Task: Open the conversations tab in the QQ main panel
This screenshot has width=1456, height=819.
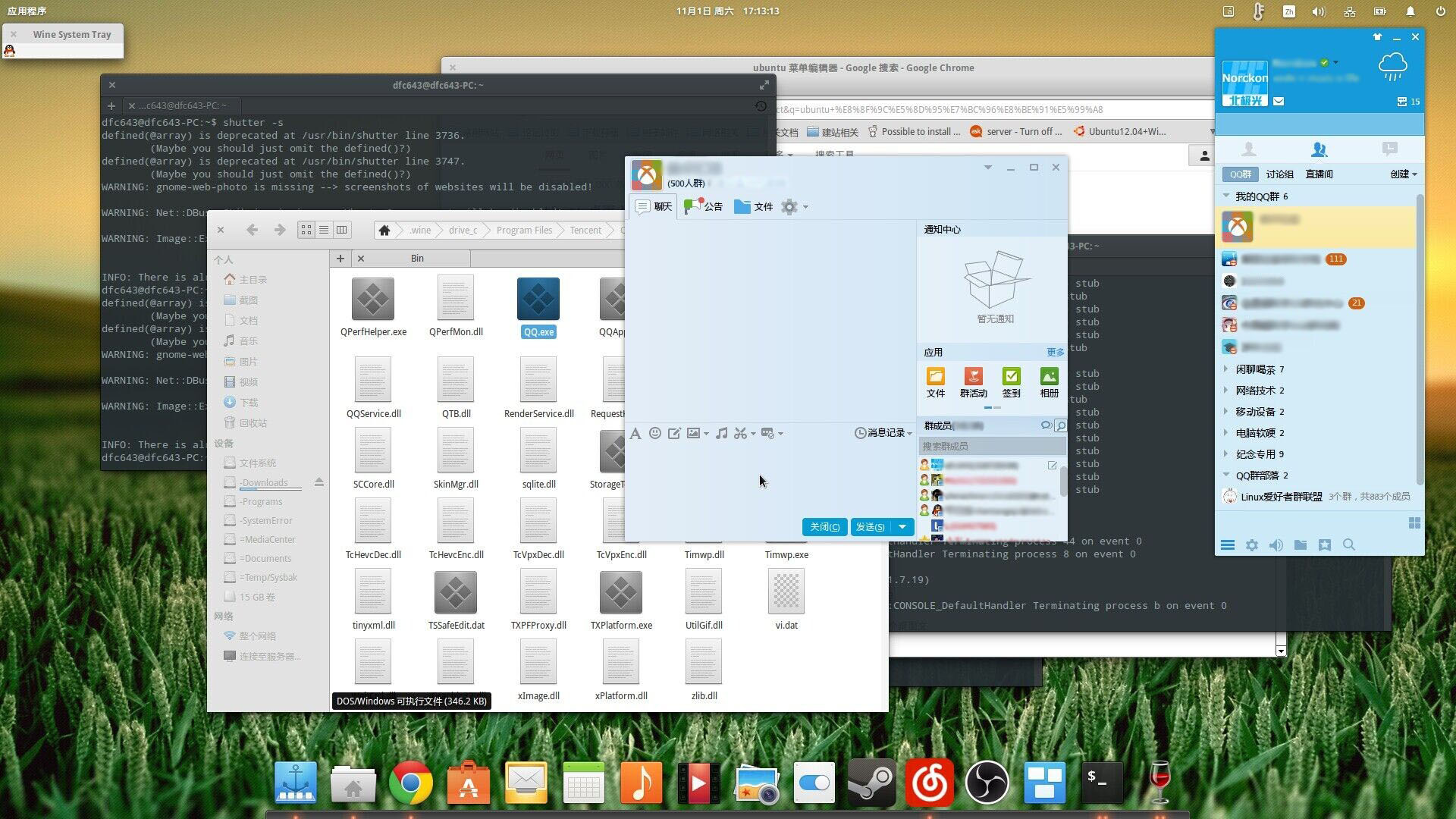Action: pyautogui.click(x=1389, y=149)
